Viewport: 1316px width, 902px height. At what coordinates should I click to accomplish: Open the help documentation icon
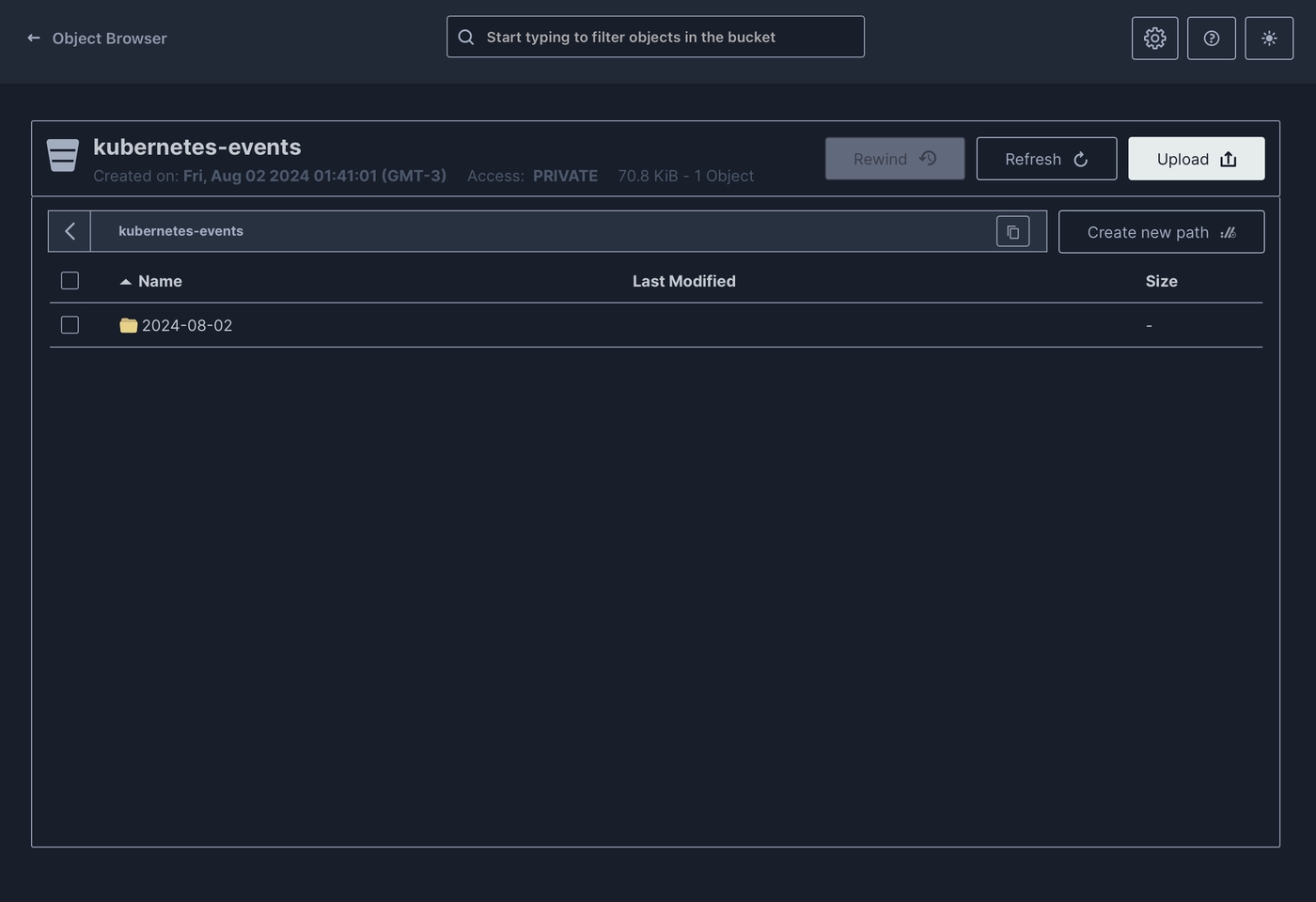tap(1211, 39)
